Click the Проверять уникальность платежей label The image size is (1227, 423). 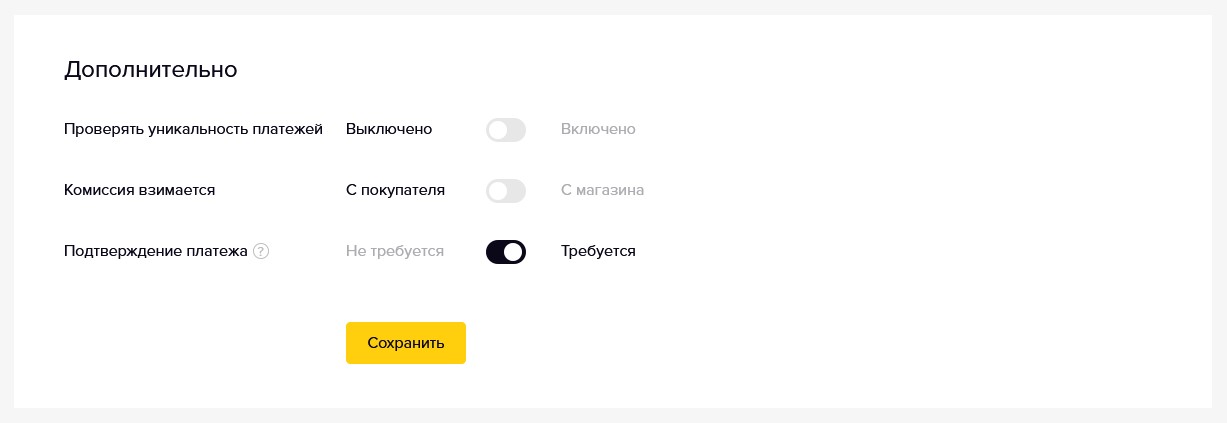(193, 130)
